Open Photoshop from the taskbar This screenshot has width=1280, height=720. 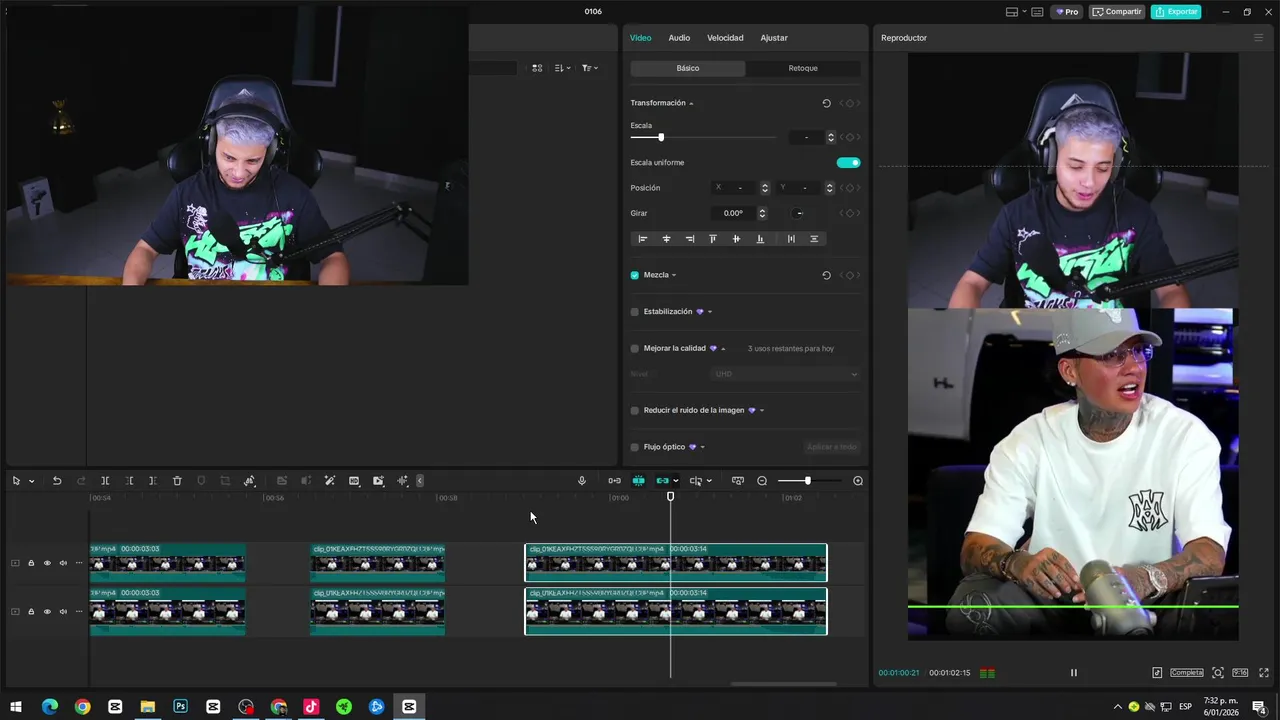click(180, 707)
